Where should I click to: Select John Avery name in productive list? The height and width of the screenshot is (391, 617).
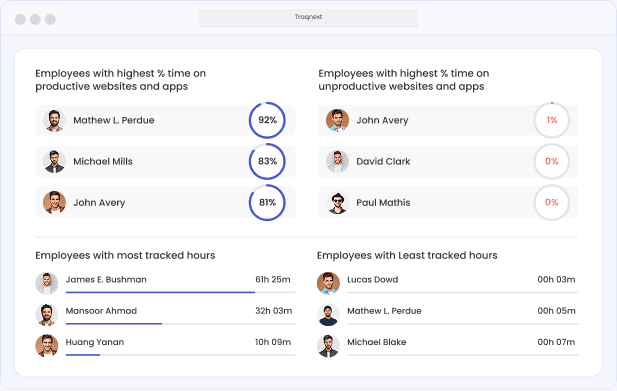tap(99, 203)
